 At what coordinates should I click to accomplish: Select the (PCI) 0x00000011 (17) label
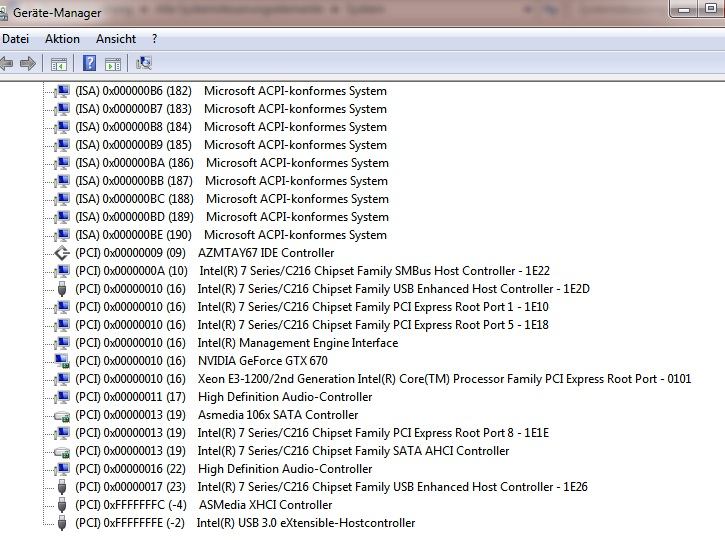coord(130,397)
